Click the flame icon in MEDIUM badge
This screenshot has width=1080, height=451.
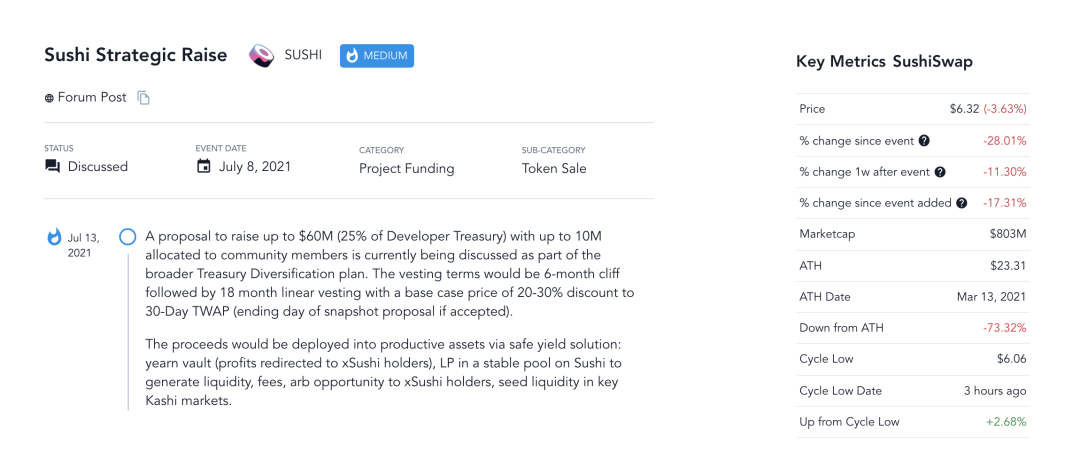(352, 56)
